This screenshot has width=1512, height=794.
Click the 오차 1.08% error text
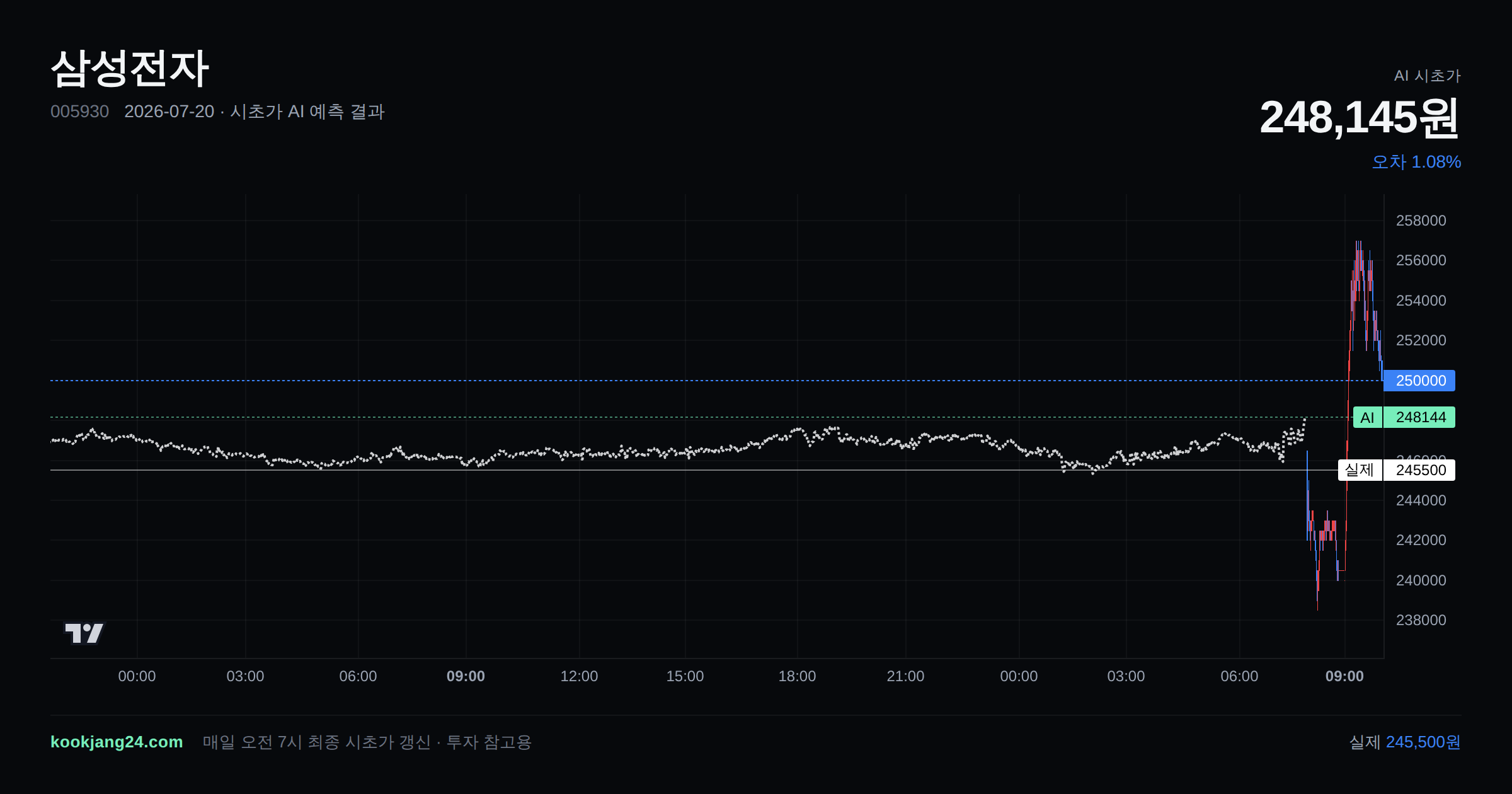[1416, 162]
